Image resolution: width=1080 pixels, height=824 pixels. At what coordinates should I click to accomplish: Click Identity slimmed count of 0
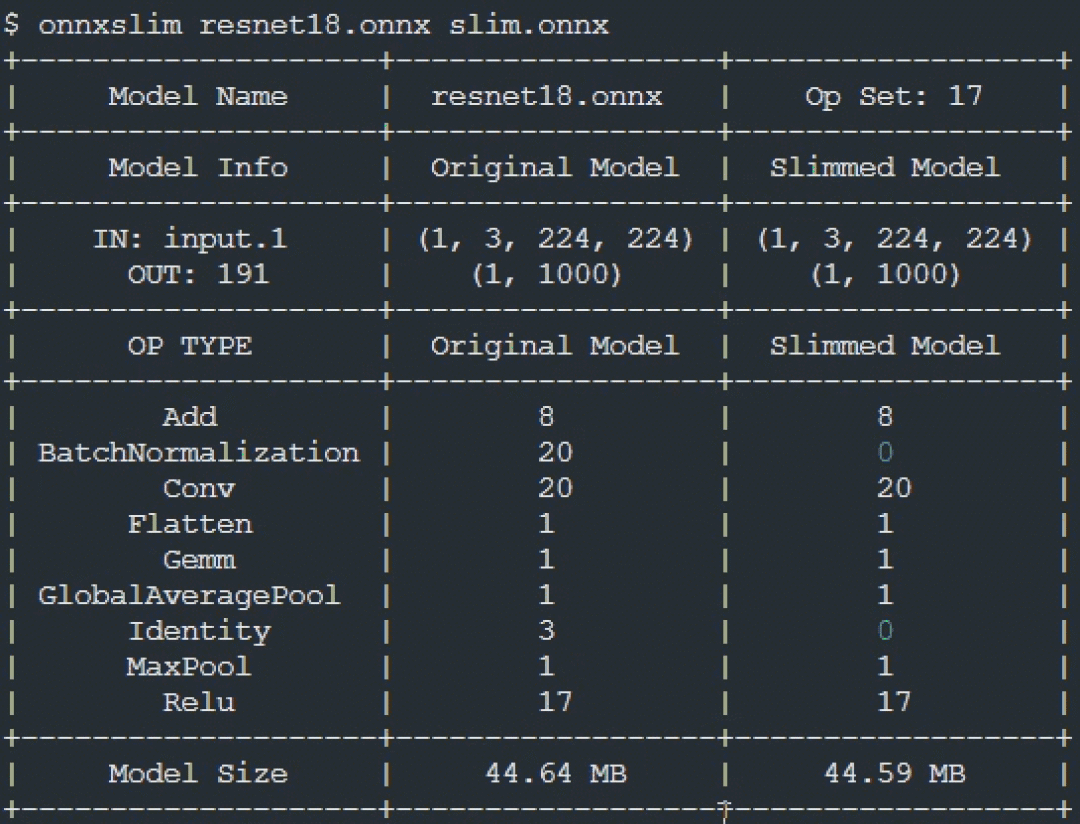tap(885, 630)
